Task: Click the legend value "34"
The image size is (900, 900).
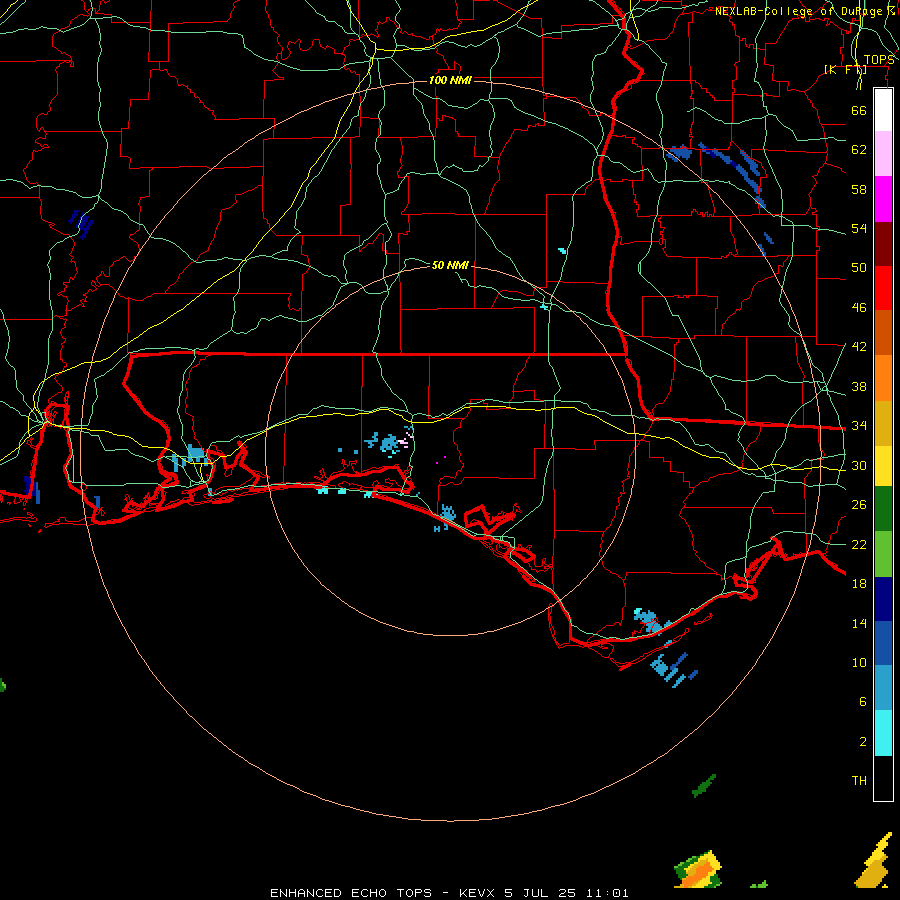Action: click(859, 426)
